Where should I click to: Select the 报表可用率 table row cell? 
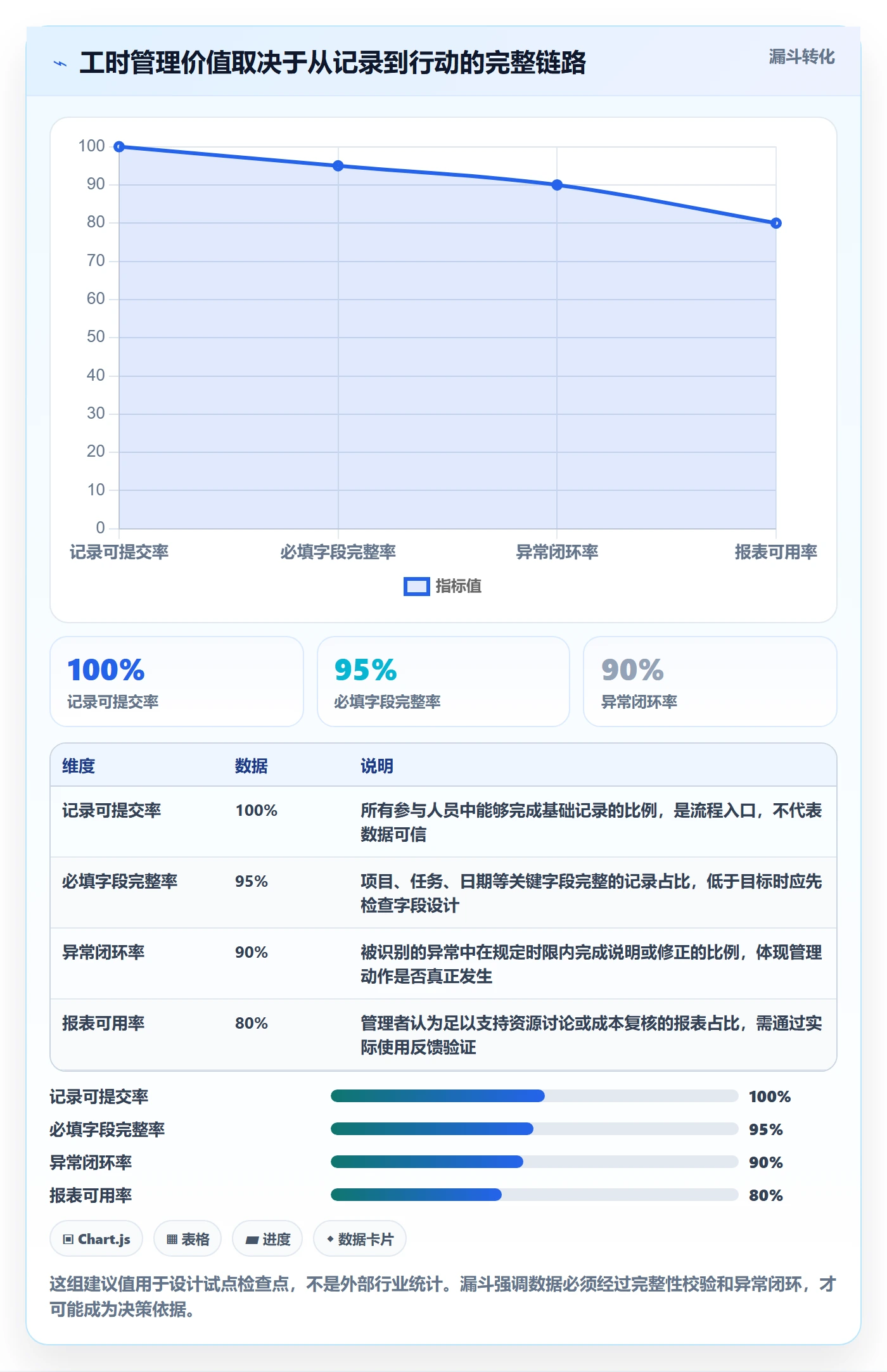pyautogui.click(x=103, y=1023)
